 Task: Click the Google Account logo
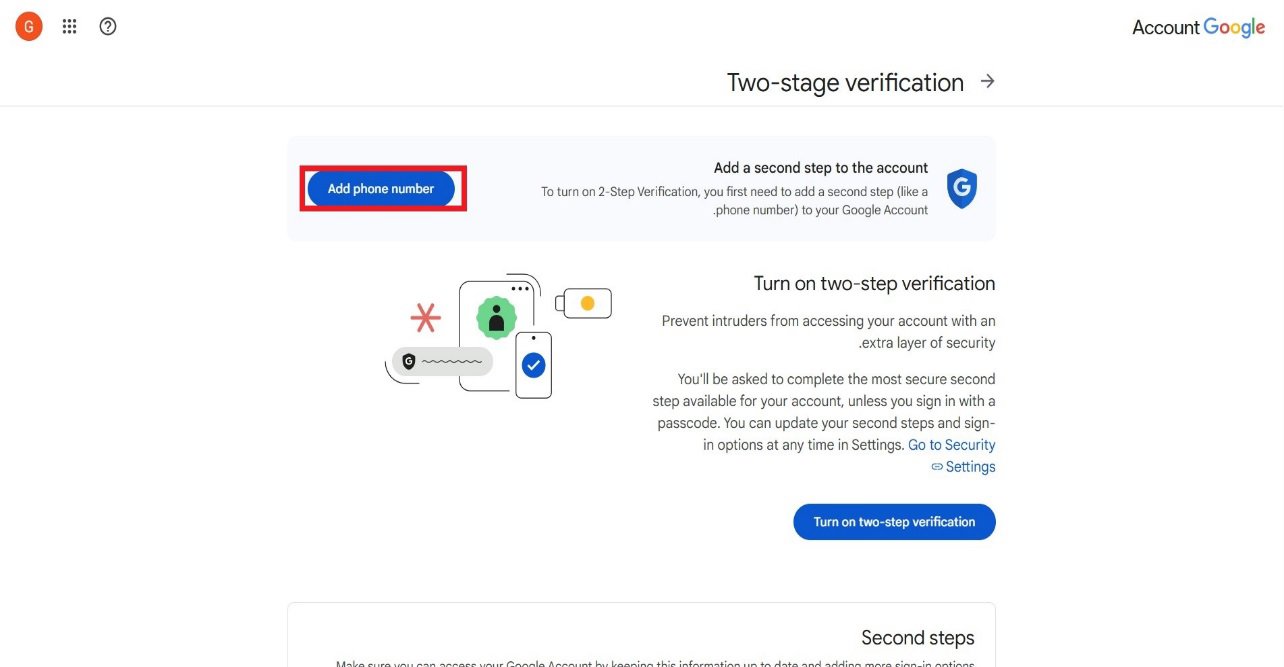pos(1198,28)
